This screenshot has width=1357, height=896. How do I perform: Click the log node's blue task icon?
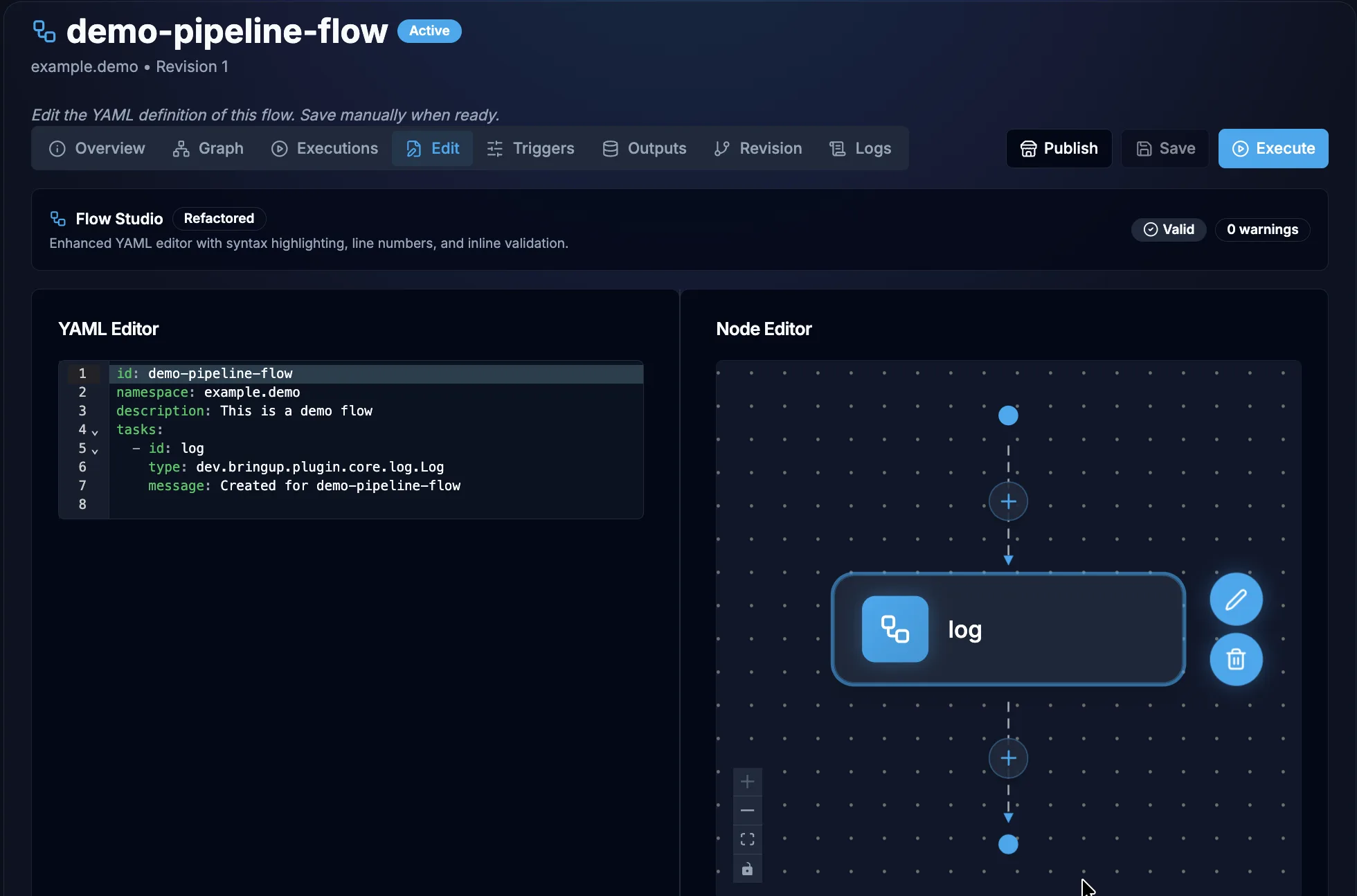895,629
